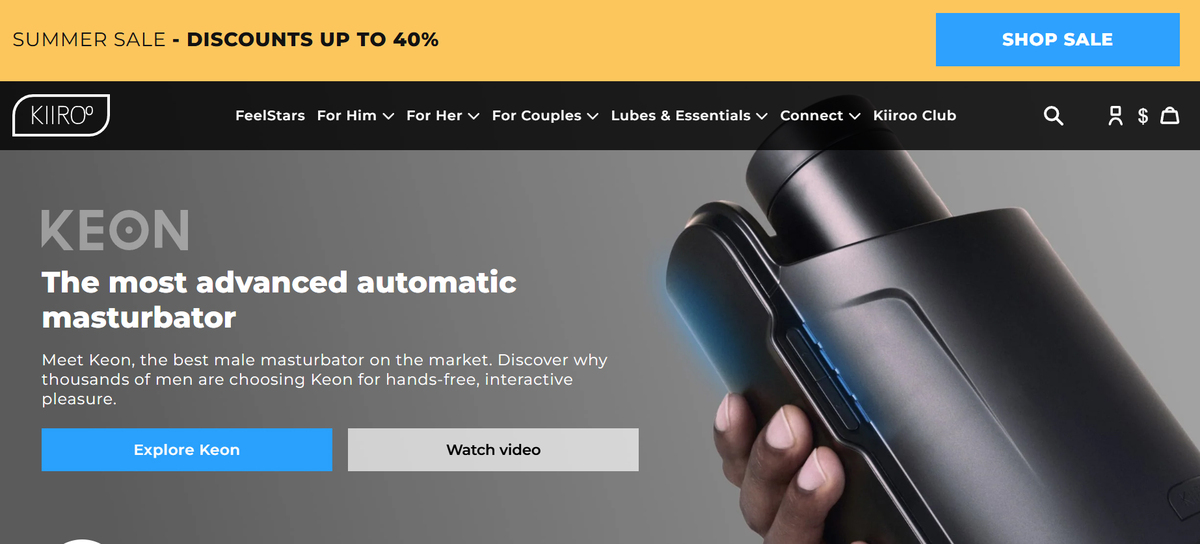The height and width of the screenshot is (544, 1200).
Task: Go home via the Kiiroo logo
Action: tap(61, 115)
